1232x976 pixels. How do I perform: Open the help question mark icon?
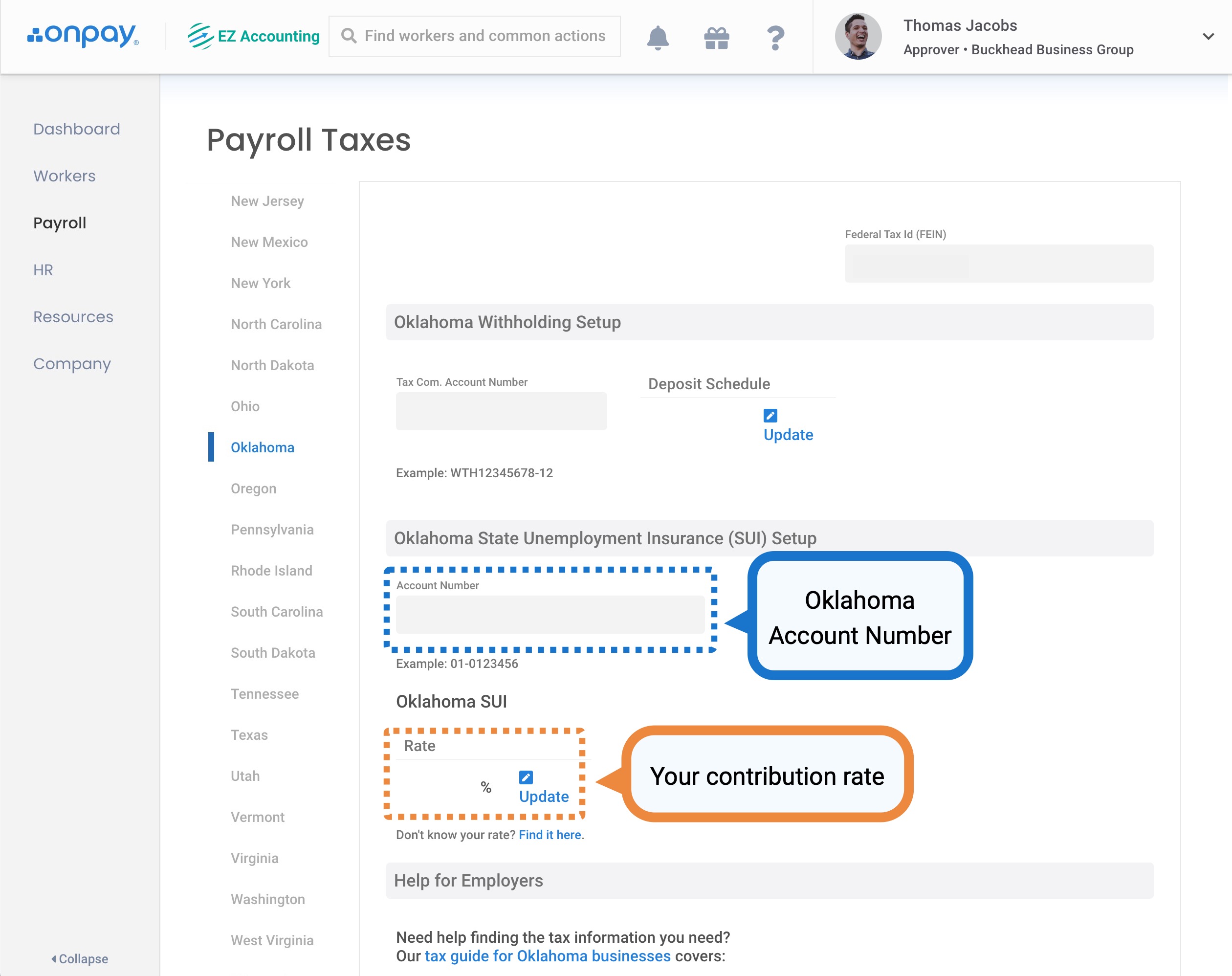(x=775, y=38)
